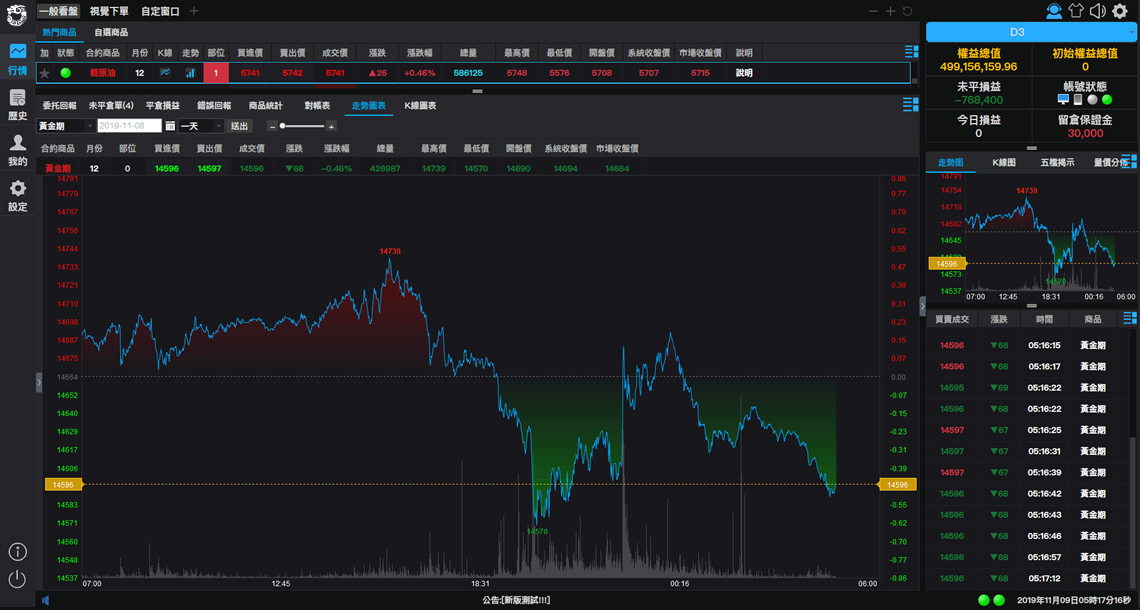Click the shirt skin theme icon
The image size is (1140, 610).
1076,11
